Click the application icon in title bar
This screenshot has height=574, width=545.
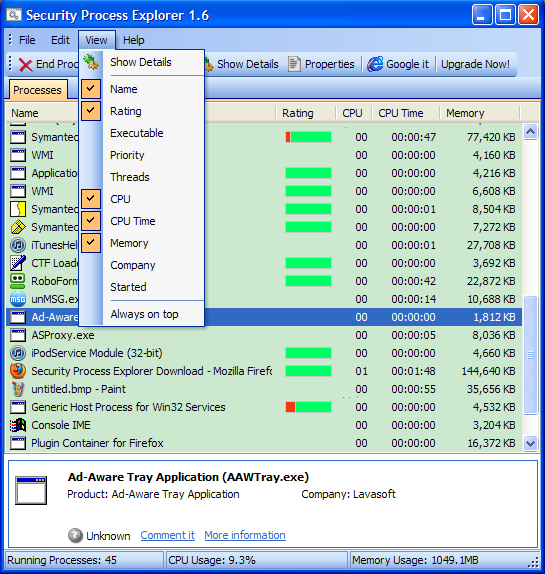coord(14,15)
